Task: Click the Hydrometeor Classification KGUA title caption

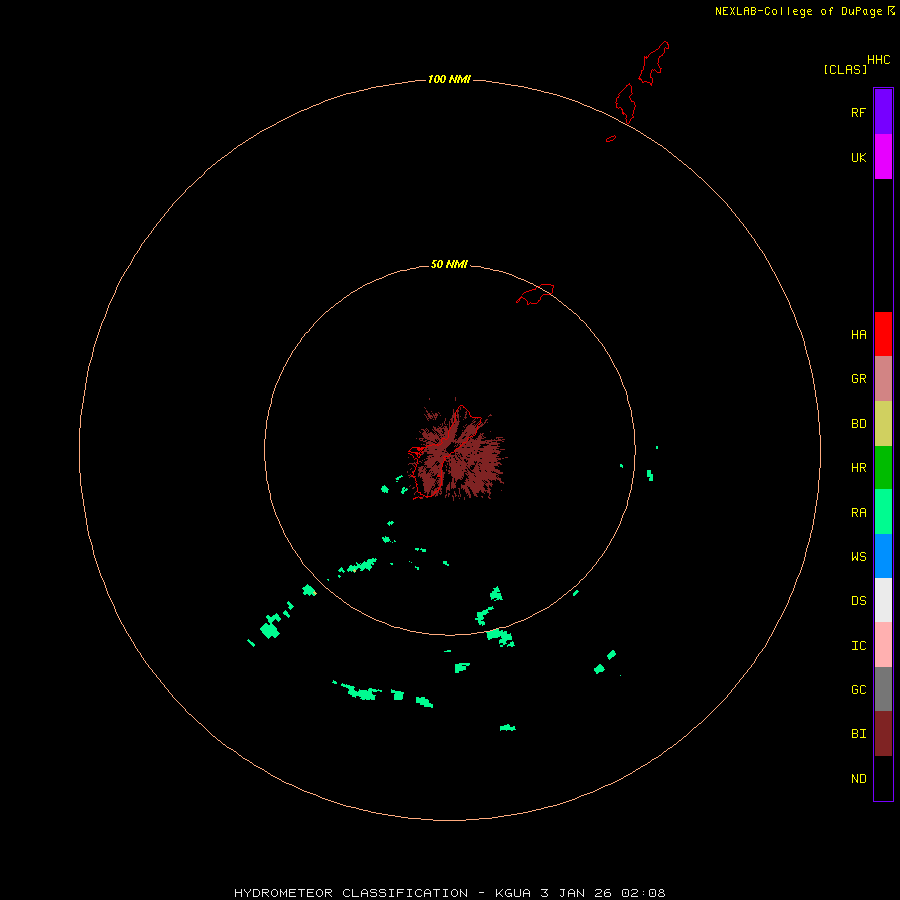Action: click(449, 893)
